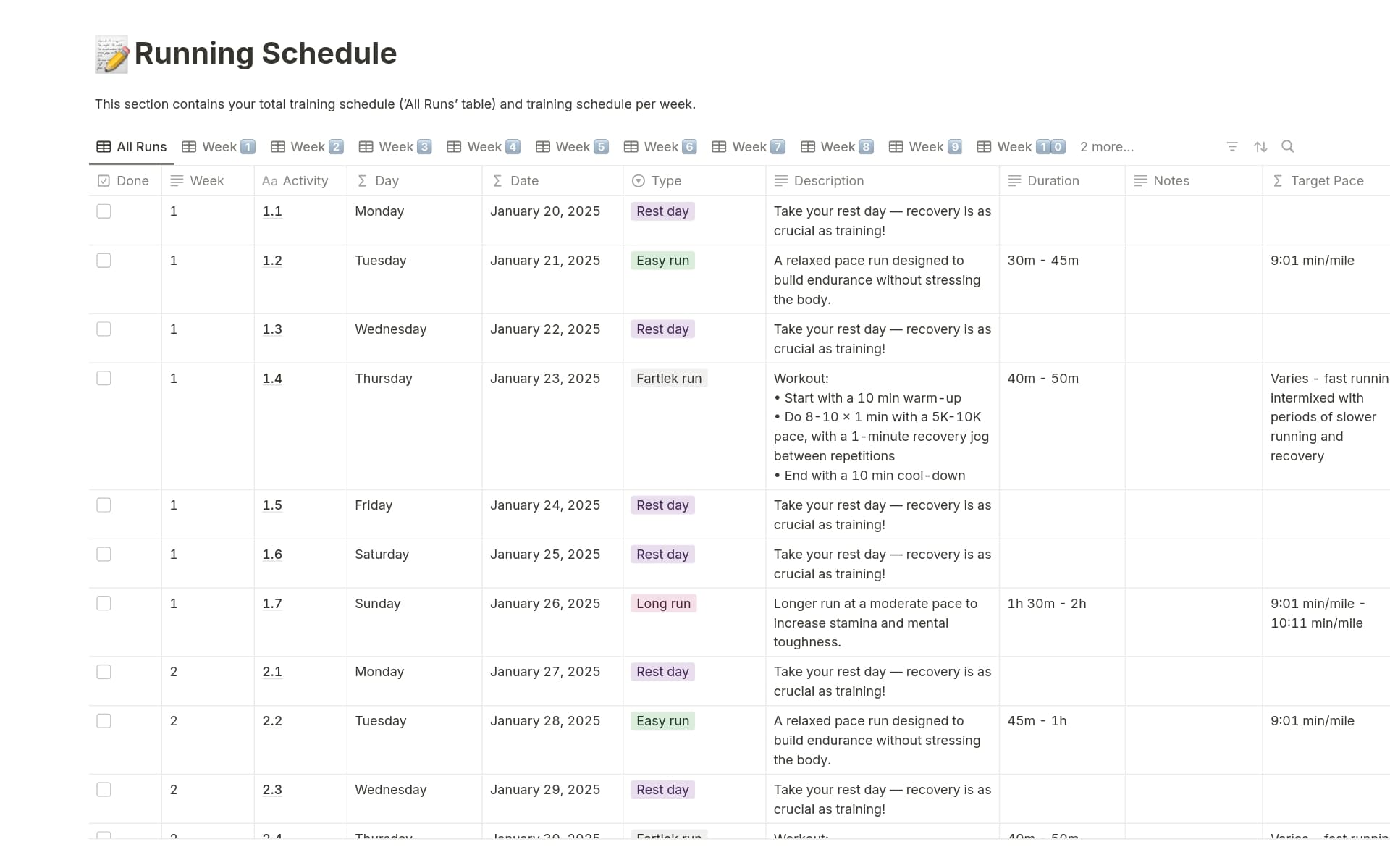Open activity page 1.2
This screenshot has height=868, width=1390.
272,261
